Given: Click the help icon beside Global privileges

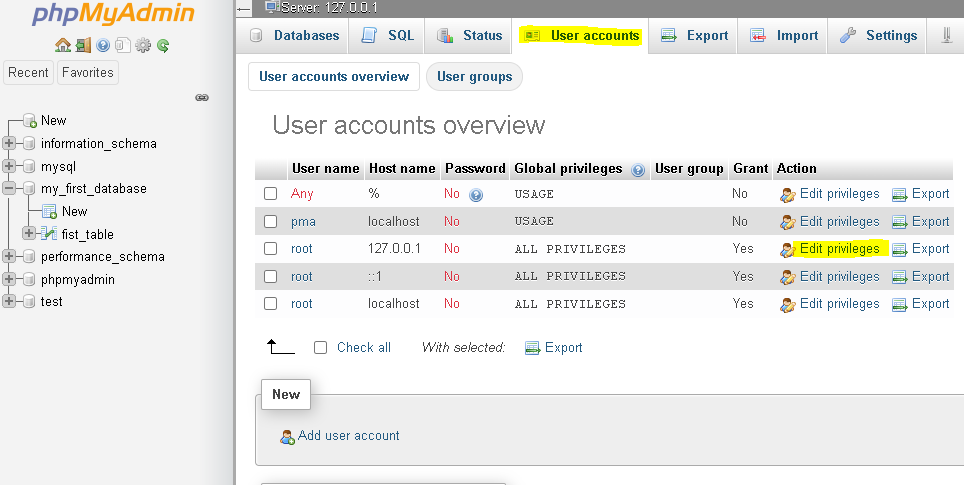Looking at the screenshot, I should click(x=638, y=169).
